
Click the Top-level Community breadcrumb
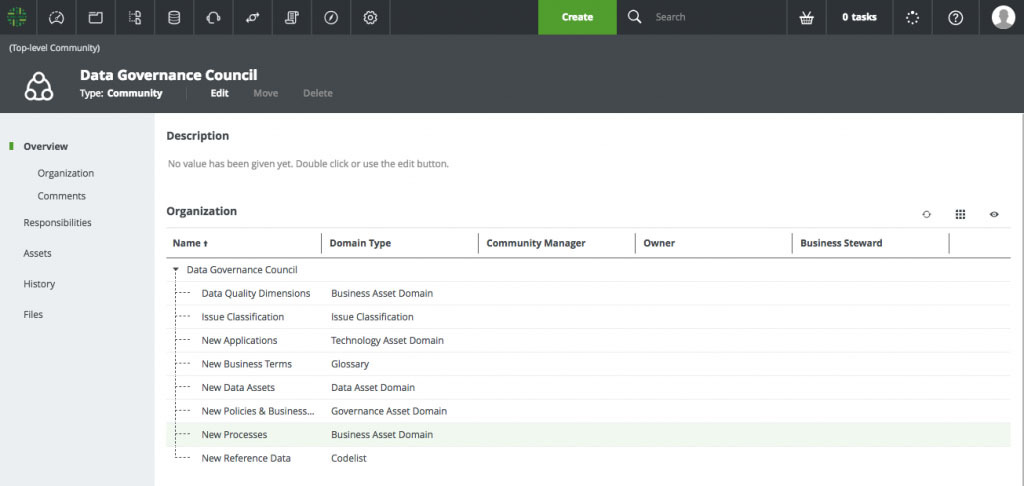click(54, 48)
